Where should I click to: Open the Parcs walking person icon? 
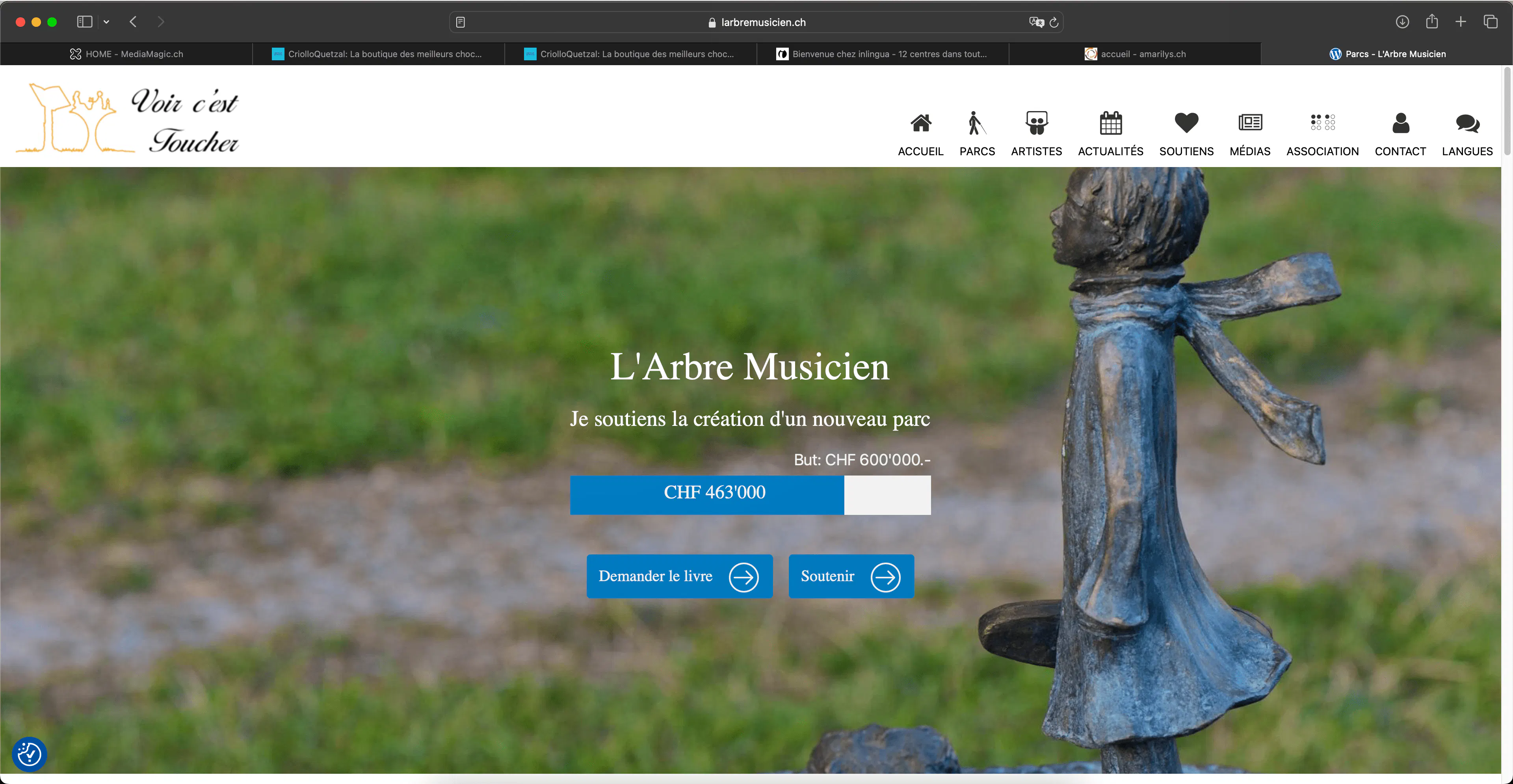pos(976,123)
